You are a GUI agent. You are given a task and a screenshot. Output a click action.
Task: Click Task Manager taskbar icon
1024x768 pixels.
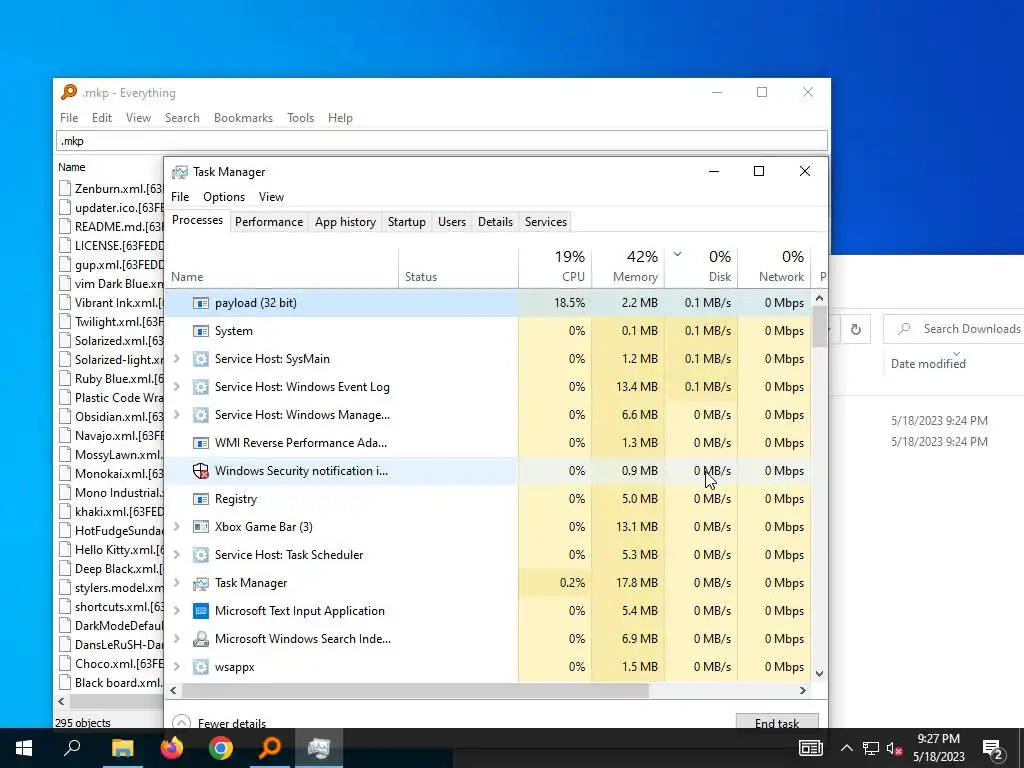[x=319, y=748]
